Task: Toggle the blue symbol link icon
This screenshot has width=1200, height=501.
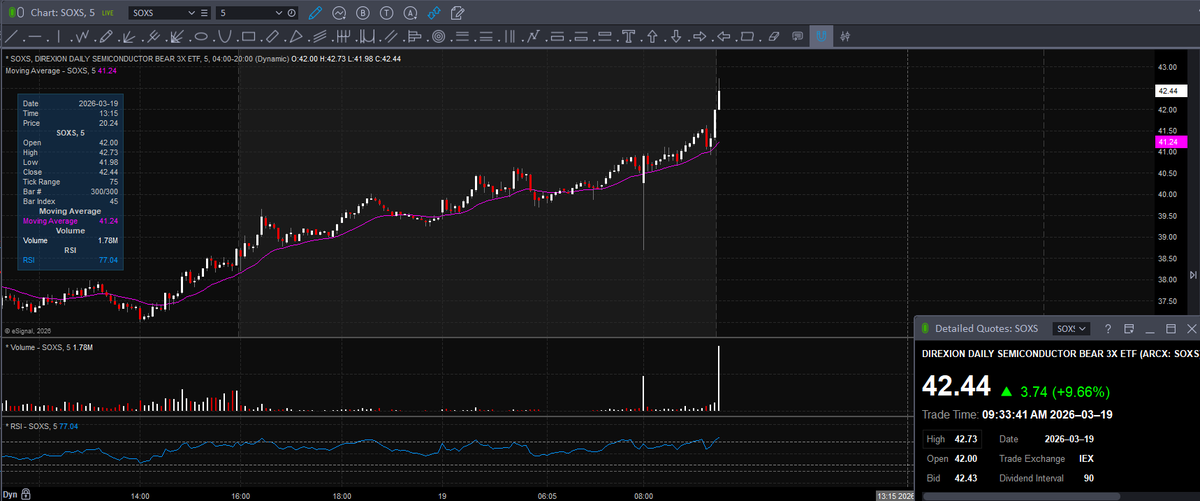Action: pyautogui.click(x=433, y=13)
